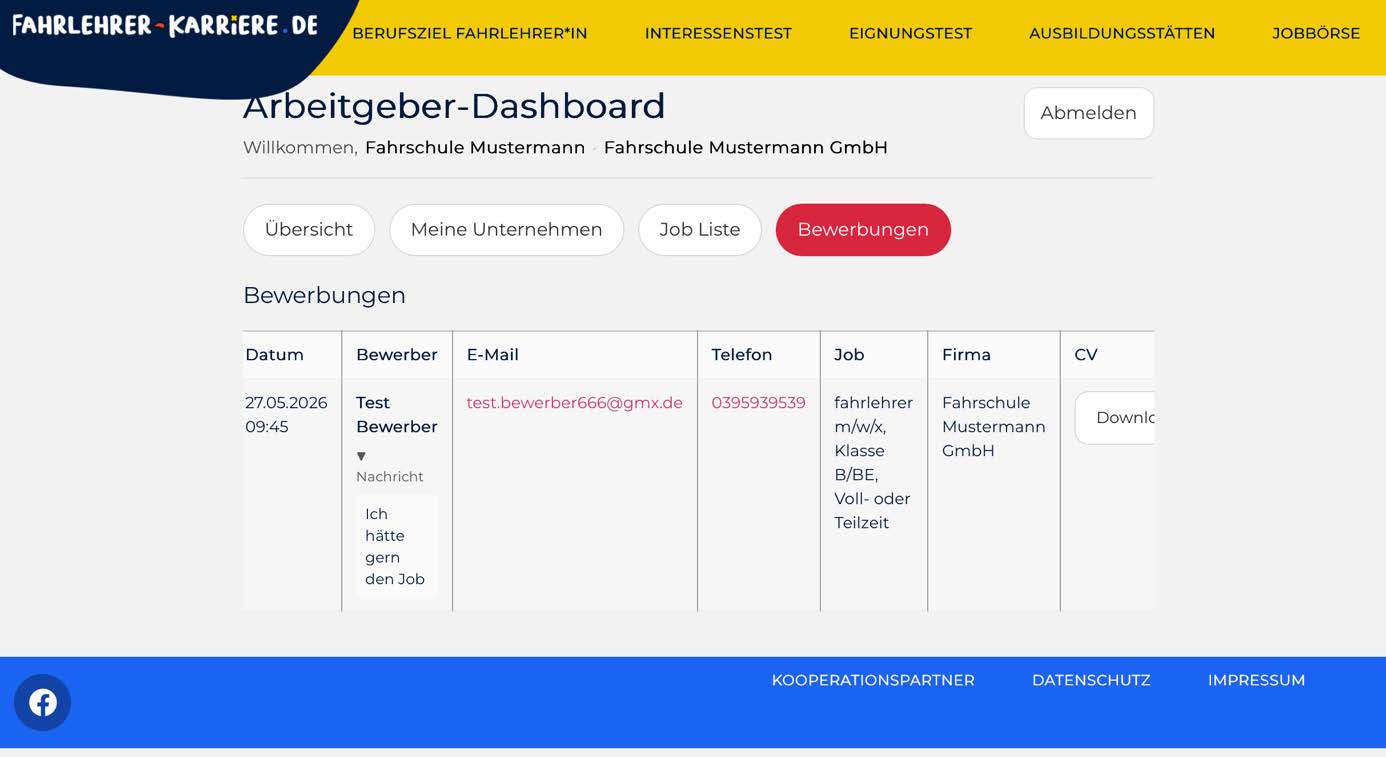
Task: Open the Facebook icon in footer
Action: pos(42,702)
